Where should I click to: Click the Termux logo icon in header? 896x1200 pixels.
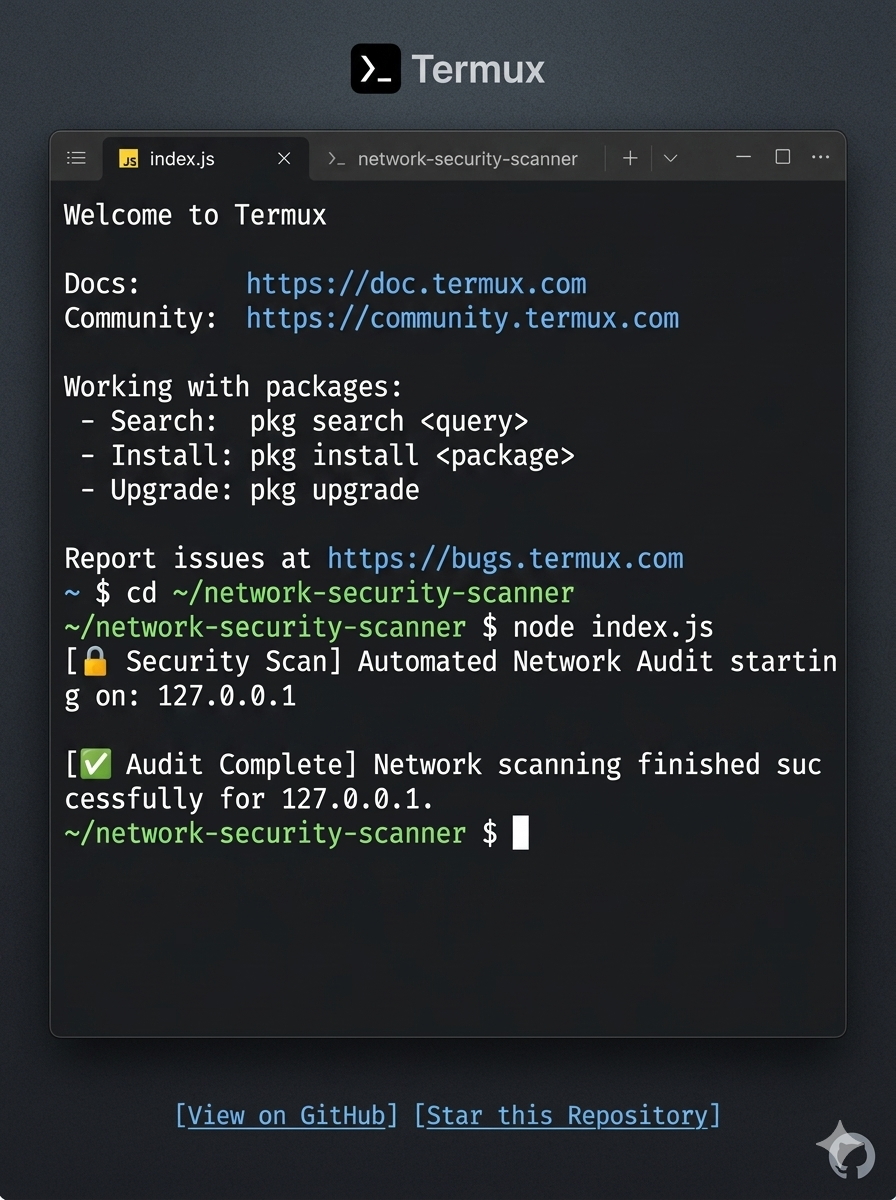376,69
